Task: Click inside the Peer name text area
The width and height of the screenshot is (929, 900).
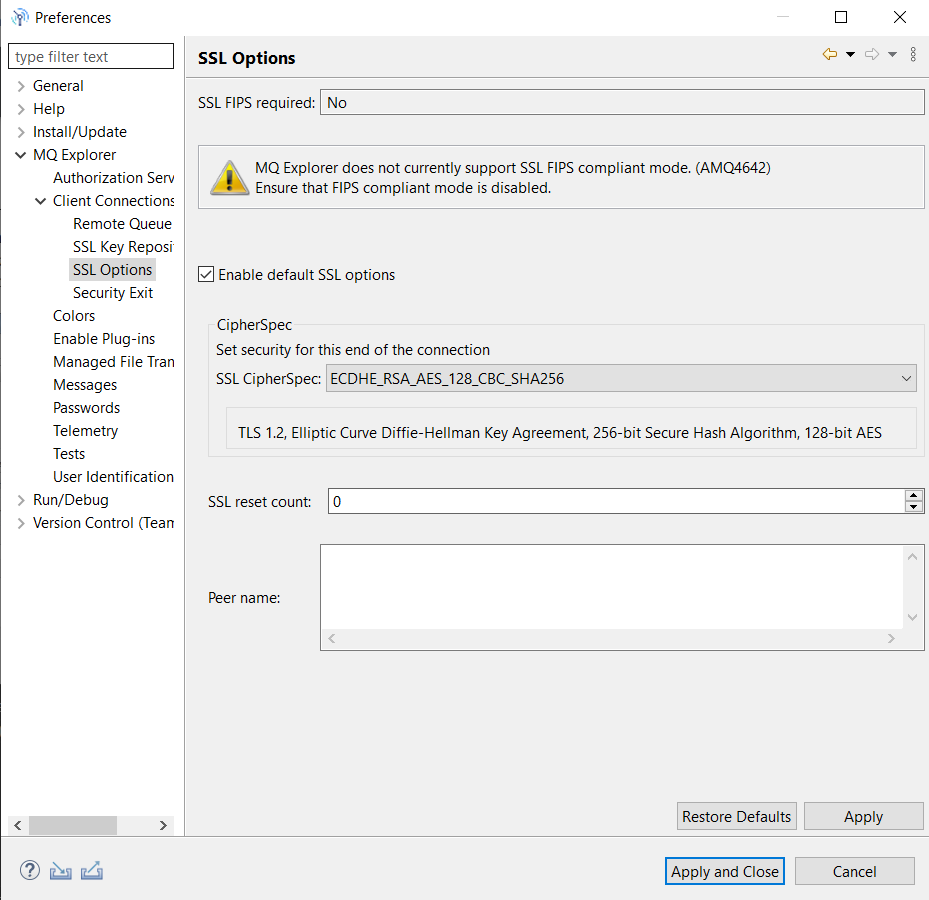Action: coord(611,587)
